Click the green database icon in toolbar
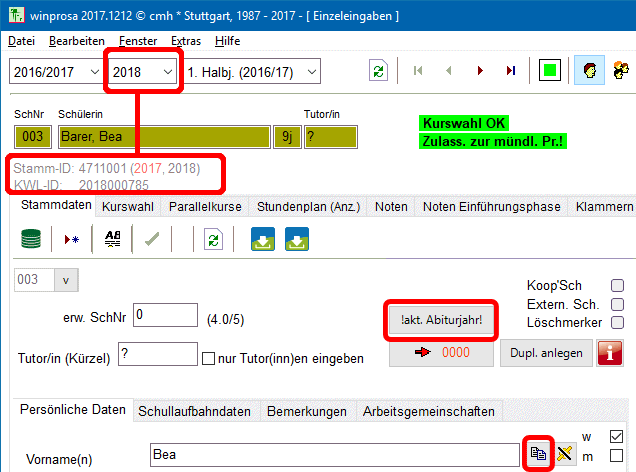636x472 pixels. 32,240
